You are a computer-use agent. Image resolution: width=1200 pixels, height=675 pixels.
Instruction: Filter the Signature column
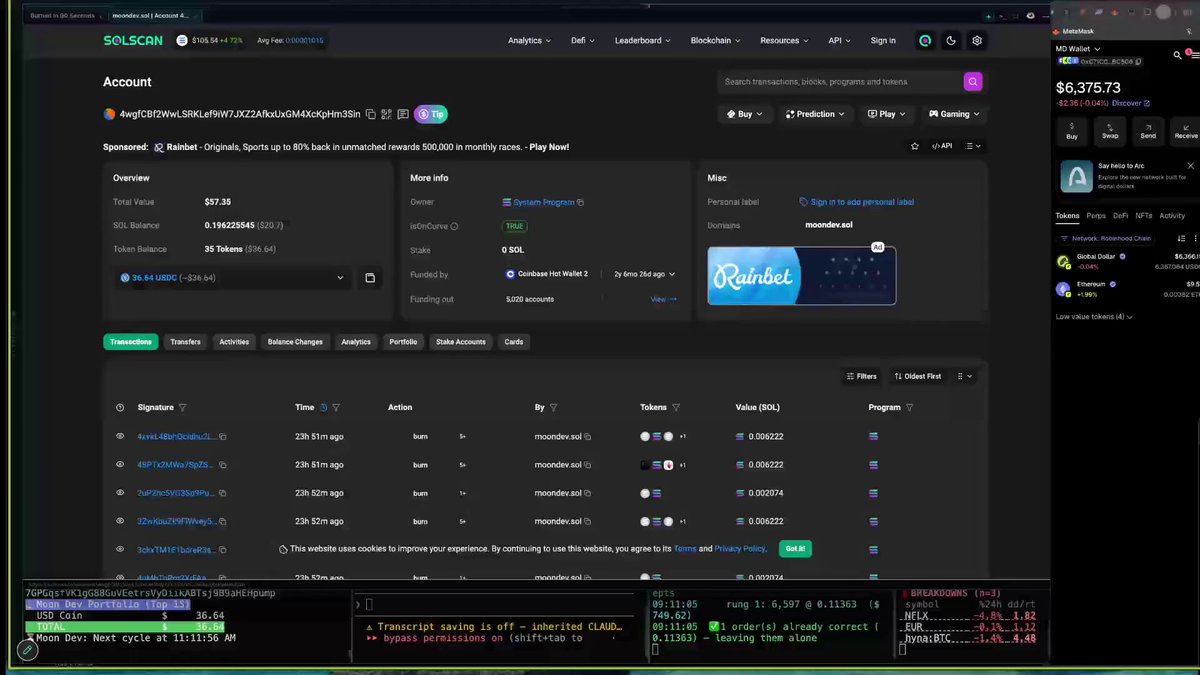tap(182, 408)
